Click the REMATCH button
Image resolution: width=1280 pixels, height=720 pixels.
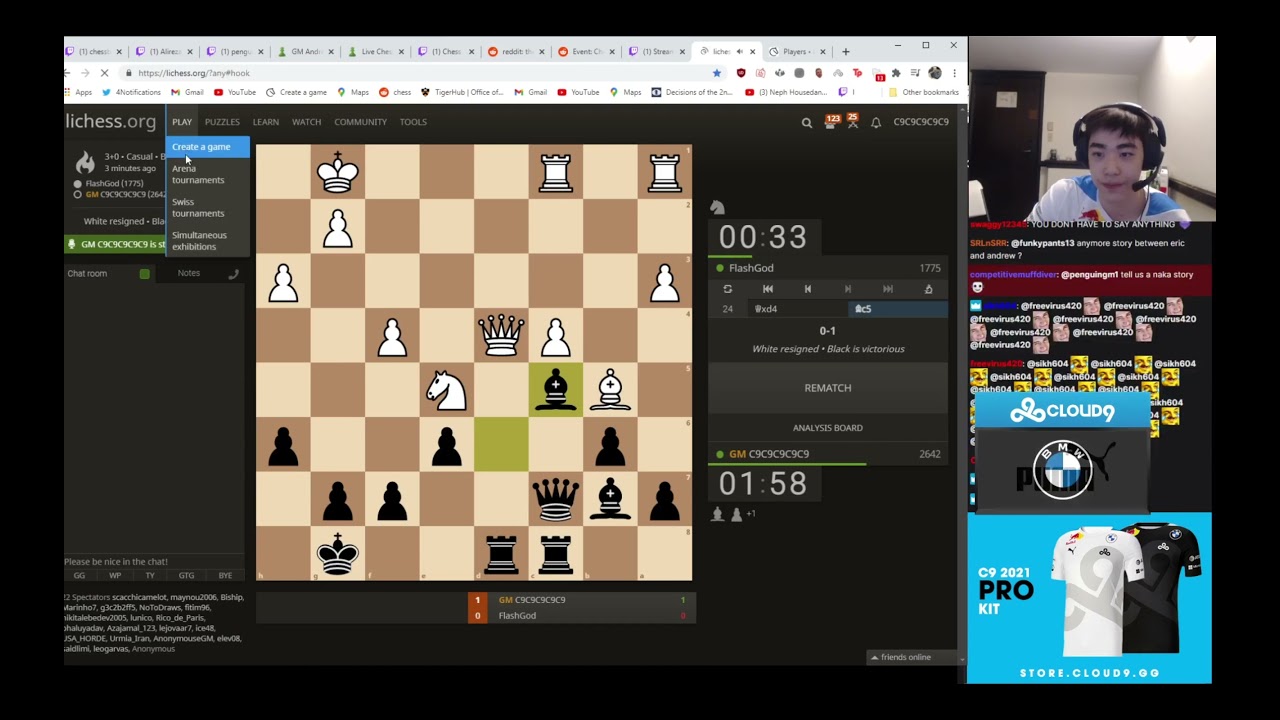tap(828, 388)
